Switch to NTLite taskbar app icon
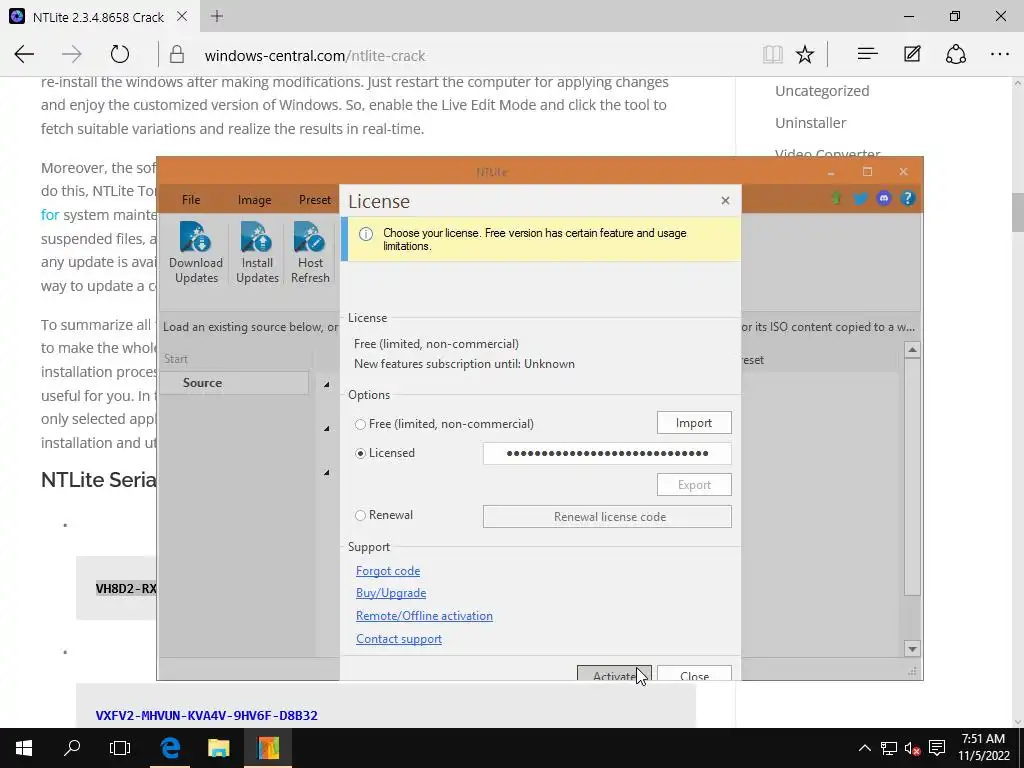Viewport: 1024px width, 768px height. click(268, 748)
